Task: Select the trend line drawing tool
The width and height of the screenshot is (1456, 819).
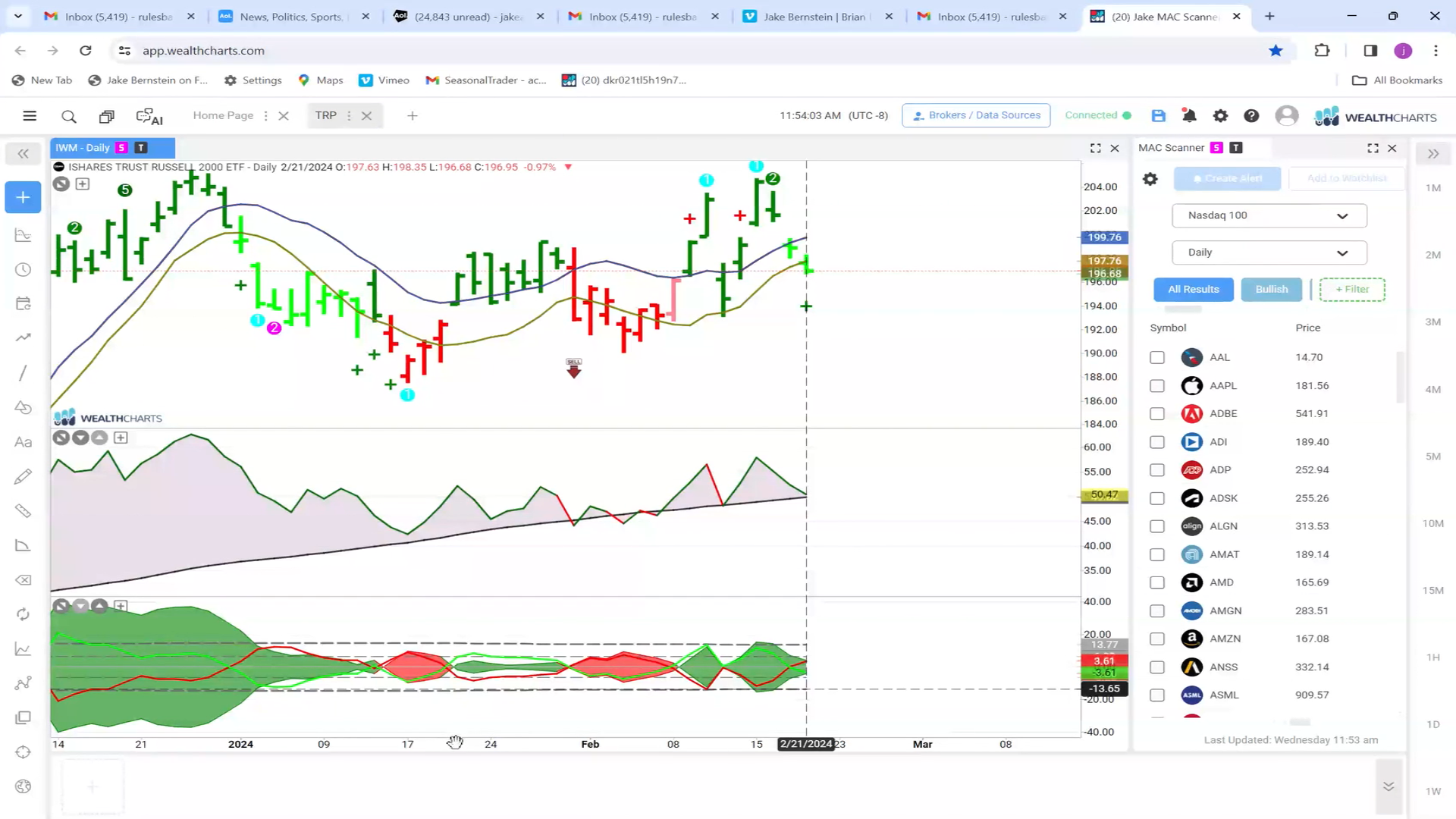Action: 24,372
